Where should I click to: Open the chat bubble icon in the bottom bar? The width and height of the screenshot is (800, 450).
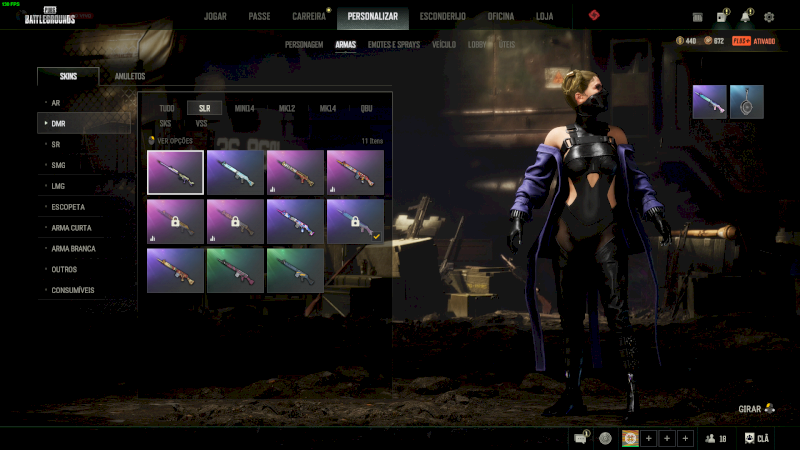pos(581,438)
